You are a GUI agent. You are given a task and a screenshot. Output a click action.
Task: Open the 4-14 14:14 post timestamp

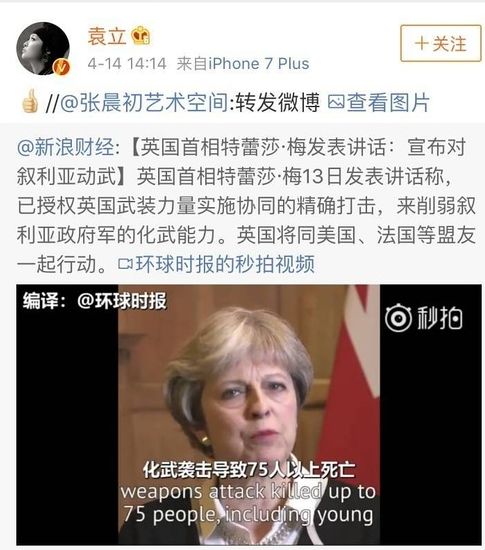point(127,64)
